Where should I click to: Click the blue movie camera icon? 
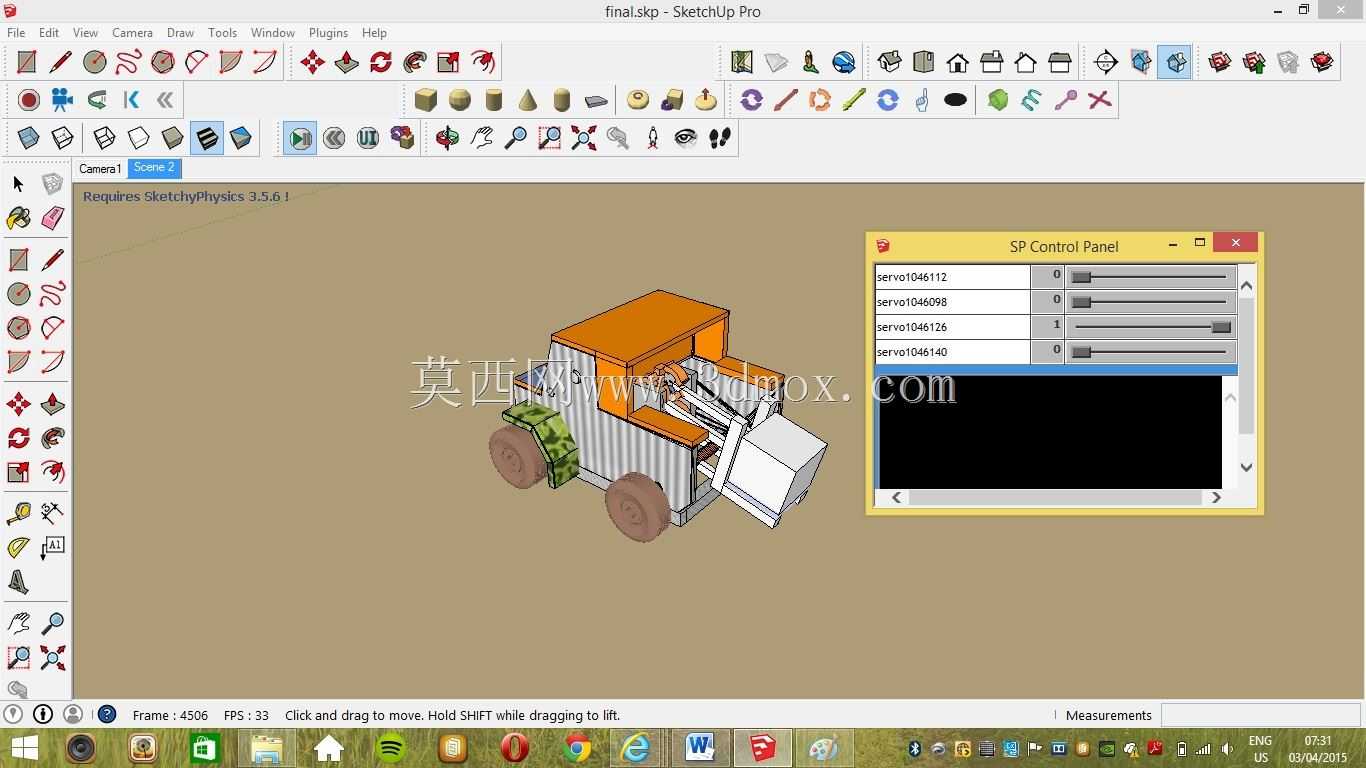[x=62, y=100]
